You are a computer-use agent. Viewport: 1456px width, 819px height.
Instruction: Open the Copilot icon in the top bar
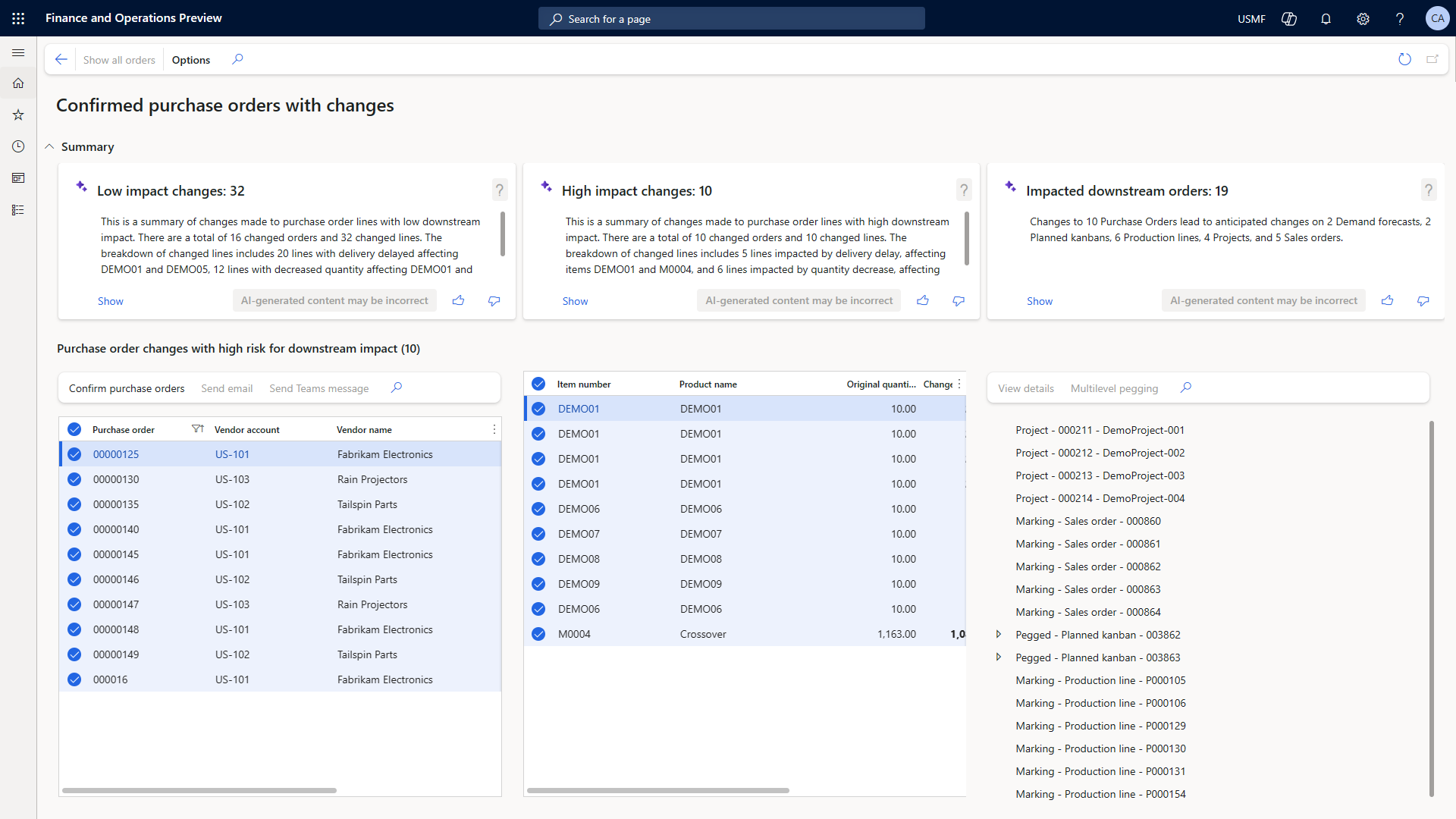(1288, 18)
